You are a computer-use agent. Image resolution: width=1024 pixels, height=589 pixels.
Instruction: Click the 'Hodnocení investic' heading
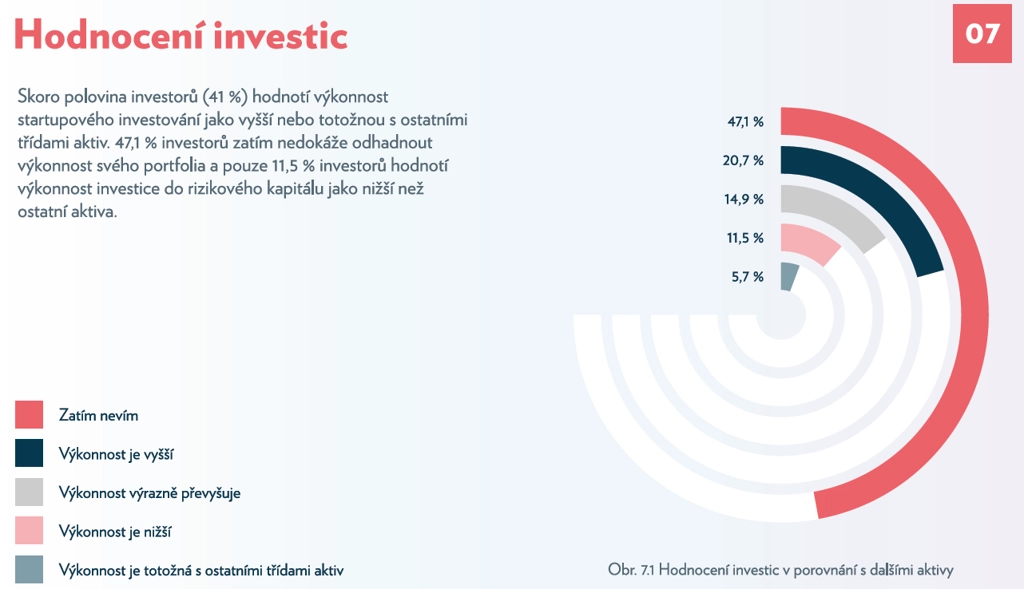[181, 35]
